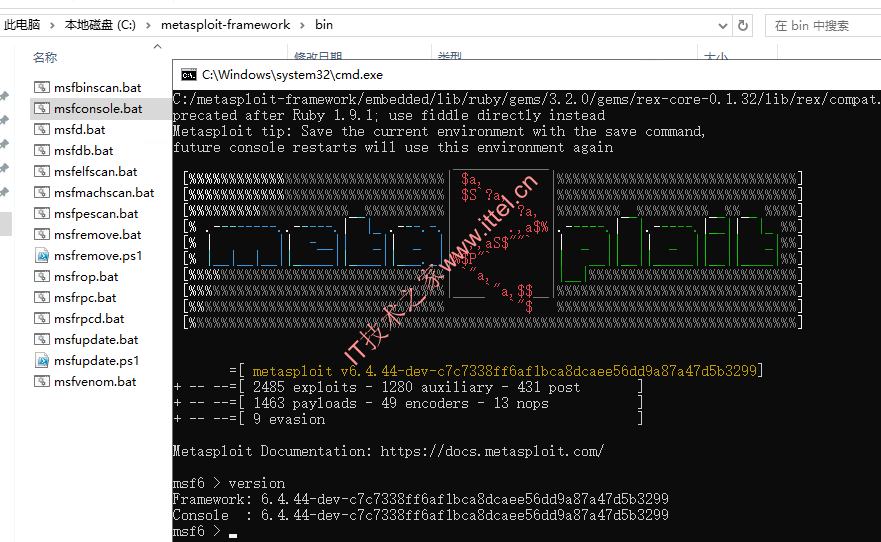881x542 pixels.
Task: Select the msfremove.bat file name
Action: click(x=98, y=235)
